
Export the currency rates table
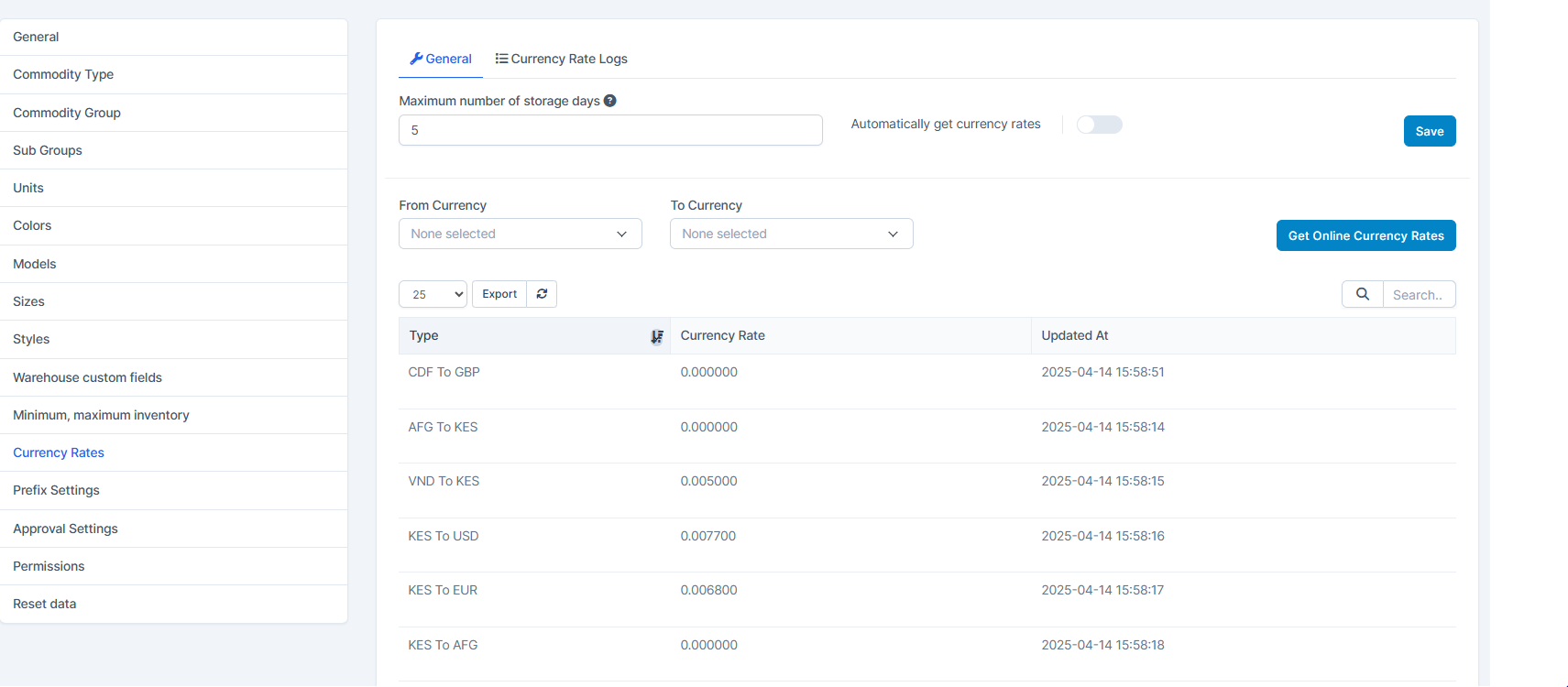point(499,294)
